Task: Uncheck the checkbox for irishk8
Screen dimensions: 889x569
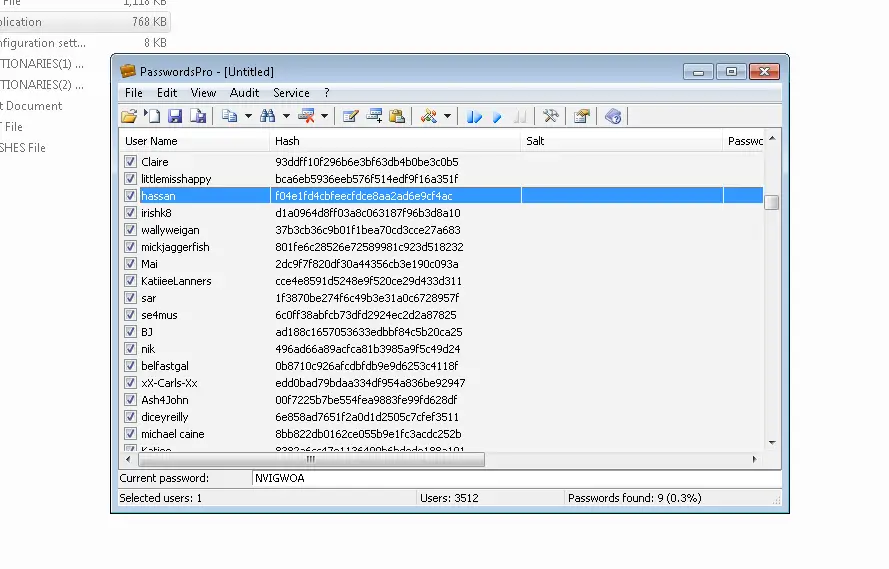Action: [x=130, y=213]
